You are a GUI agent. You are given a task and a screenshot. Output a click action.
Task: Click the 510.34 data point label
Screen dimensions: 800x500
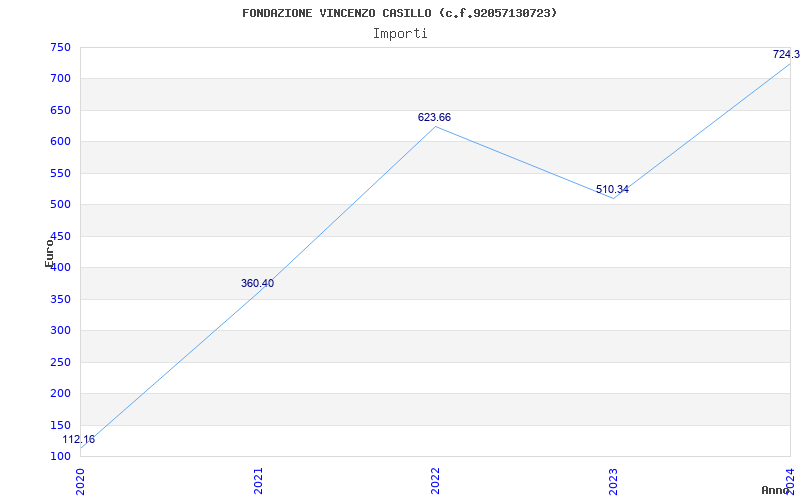[612, 190]
